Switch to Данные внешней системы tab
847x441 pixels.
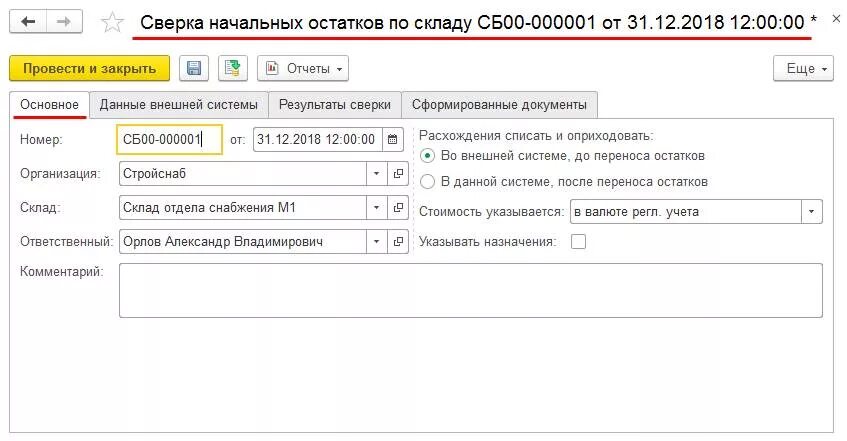178,104
